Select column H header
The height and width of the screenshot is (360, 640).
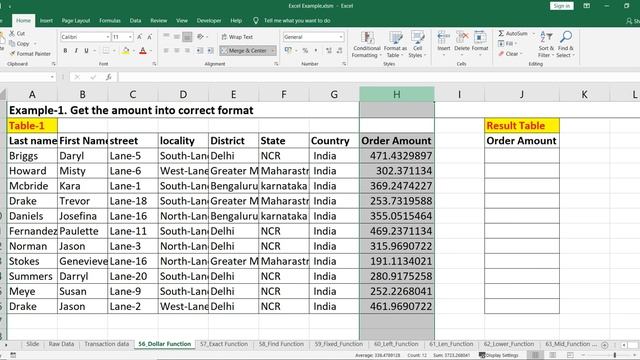(x=397, y=94)
